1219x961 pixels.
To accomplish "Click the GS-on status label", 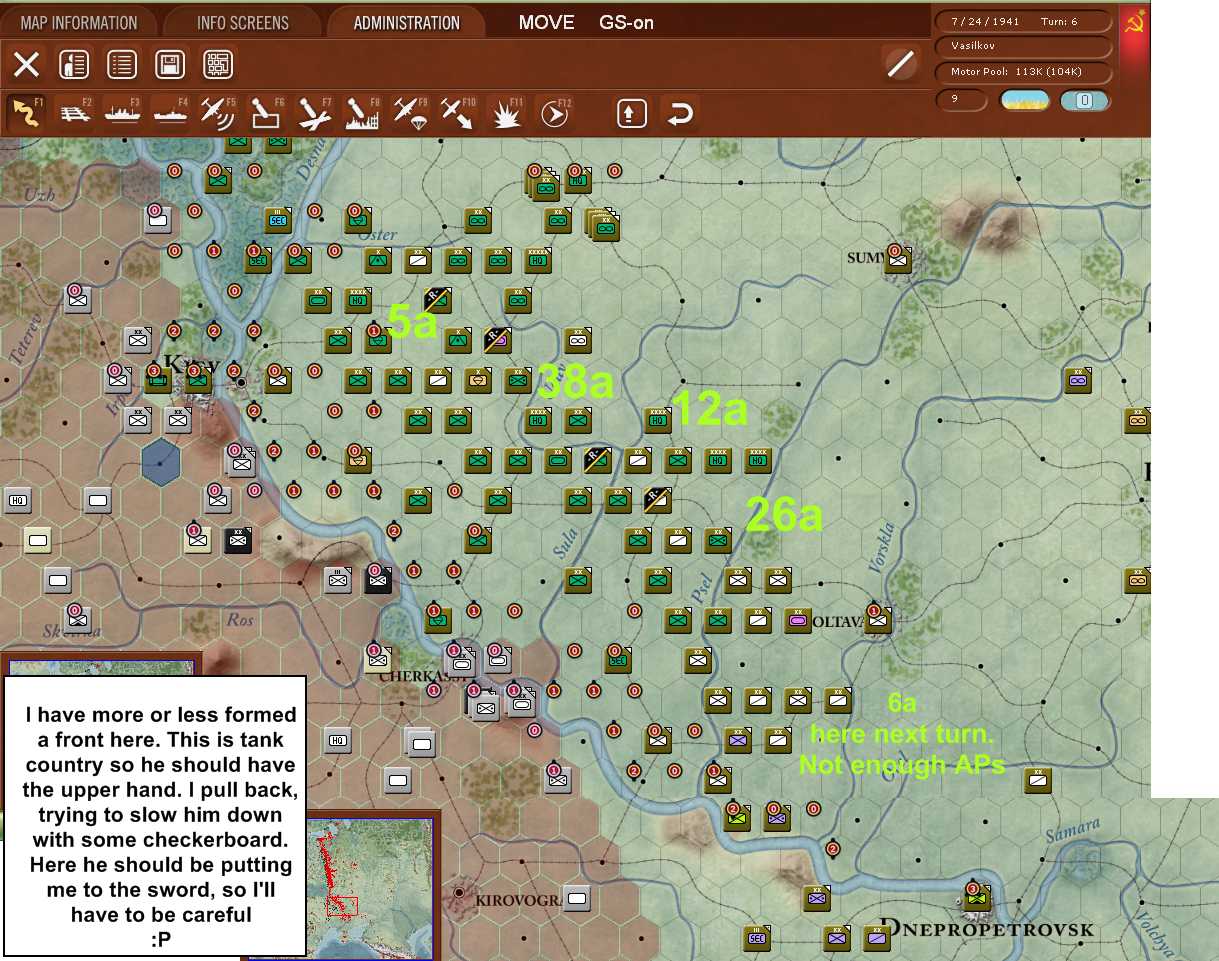I will point(626,22).
